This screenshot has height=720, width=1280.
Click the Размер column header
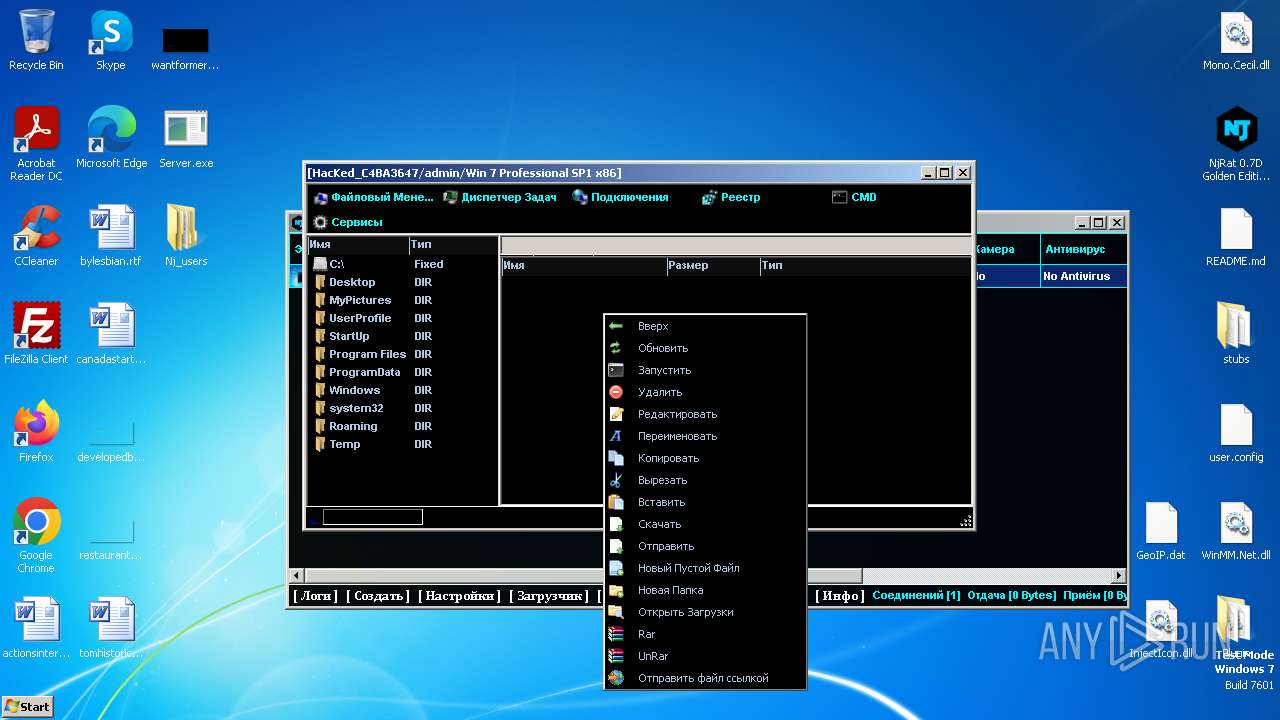(713, 266)
